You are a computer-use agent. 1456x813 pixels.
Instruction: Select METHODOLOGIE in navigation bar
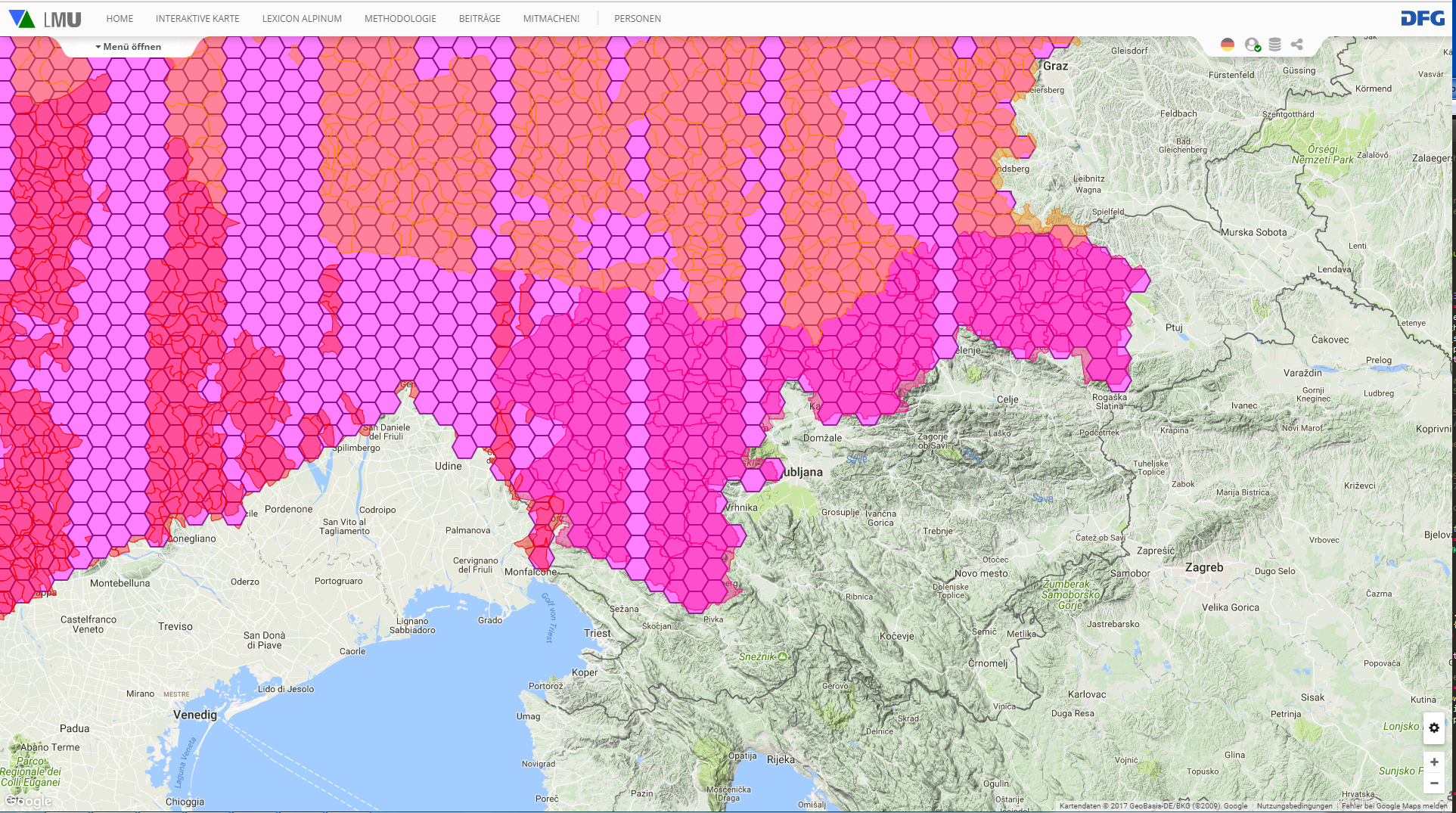point(400,19)
